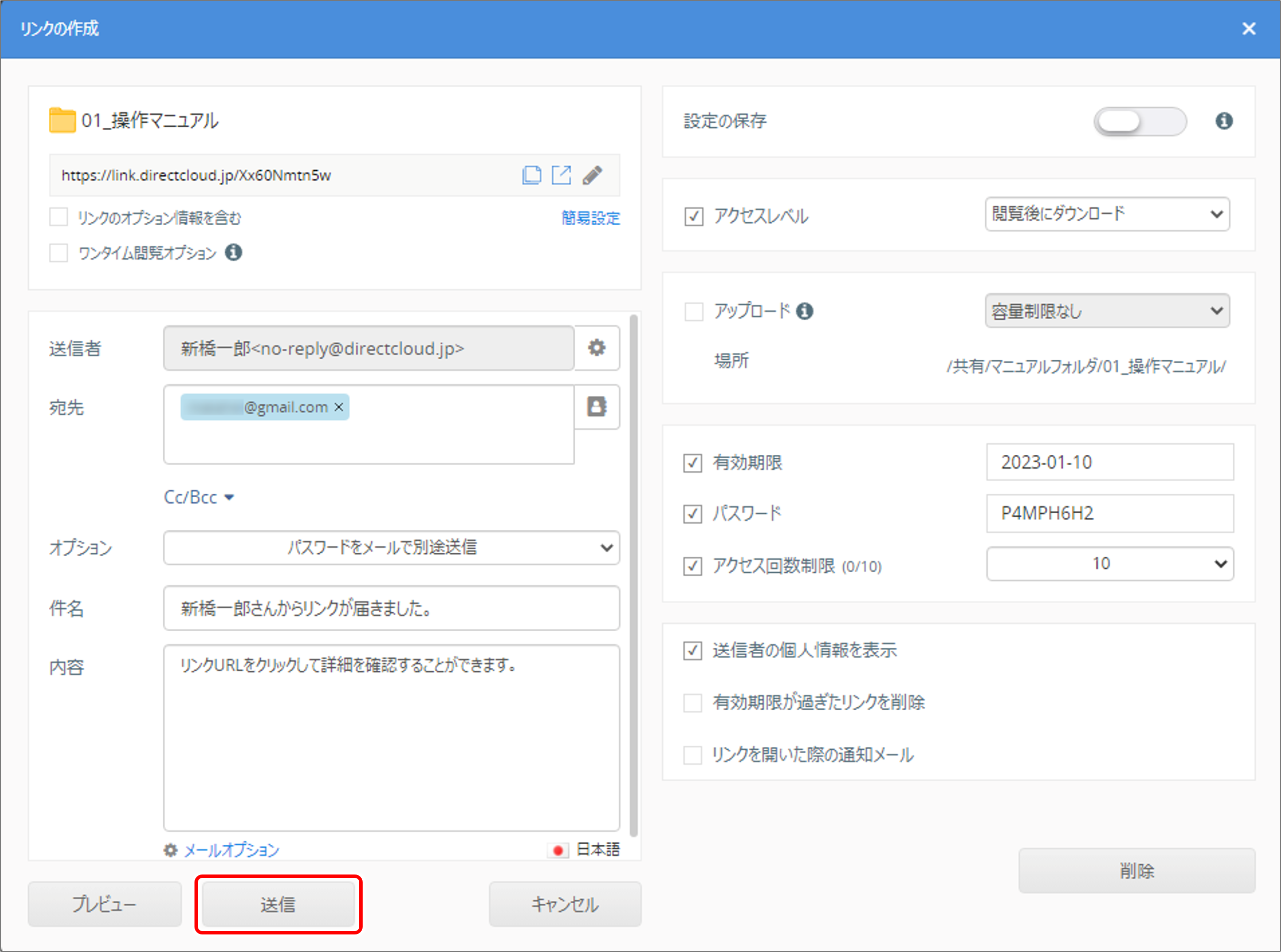Open the アクセスレベル dropdown
The image size is (1281, 952).
click(1106, 214)
